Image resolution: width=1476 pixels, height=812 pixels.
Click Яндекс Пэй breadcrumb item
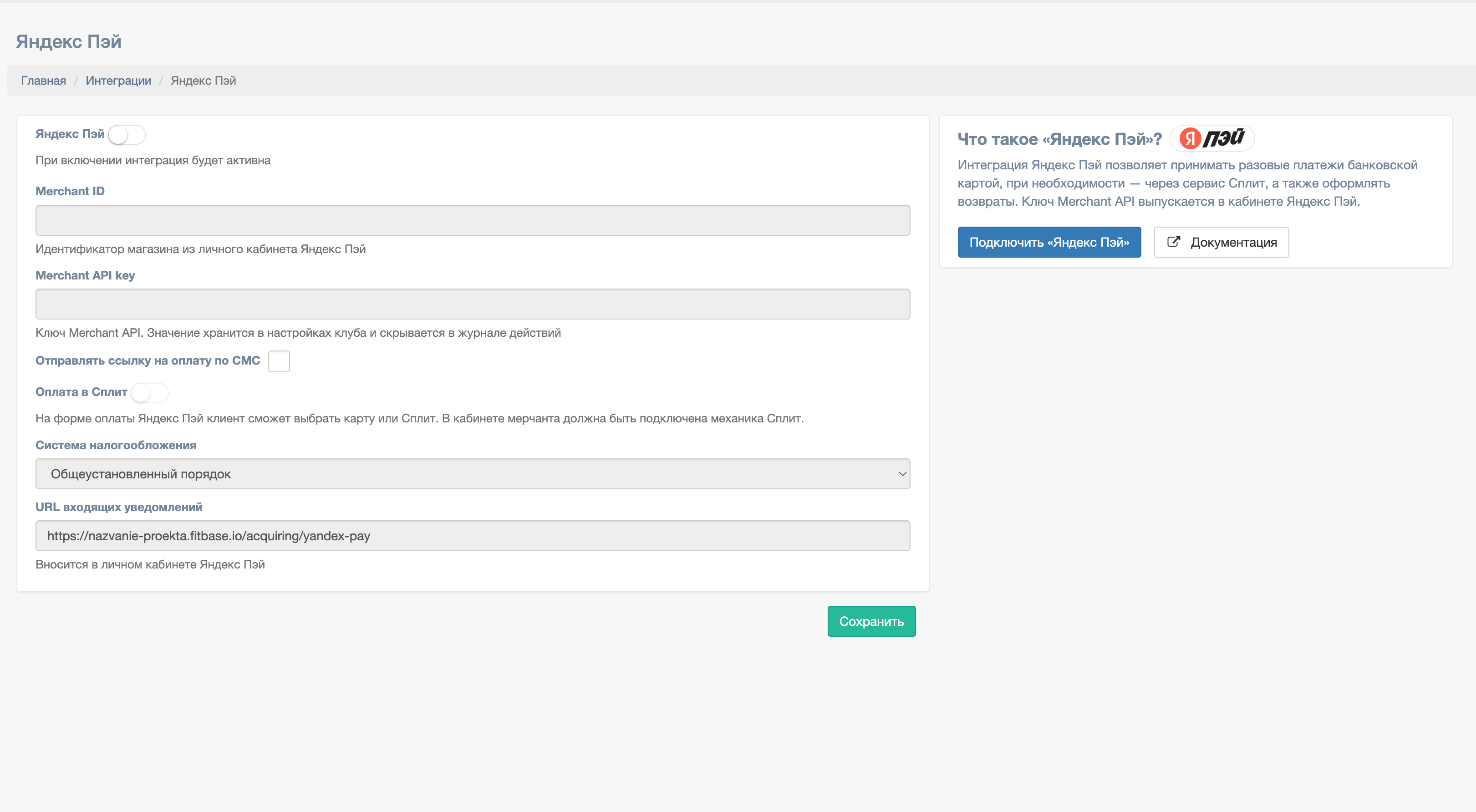(x=204, y=81)
